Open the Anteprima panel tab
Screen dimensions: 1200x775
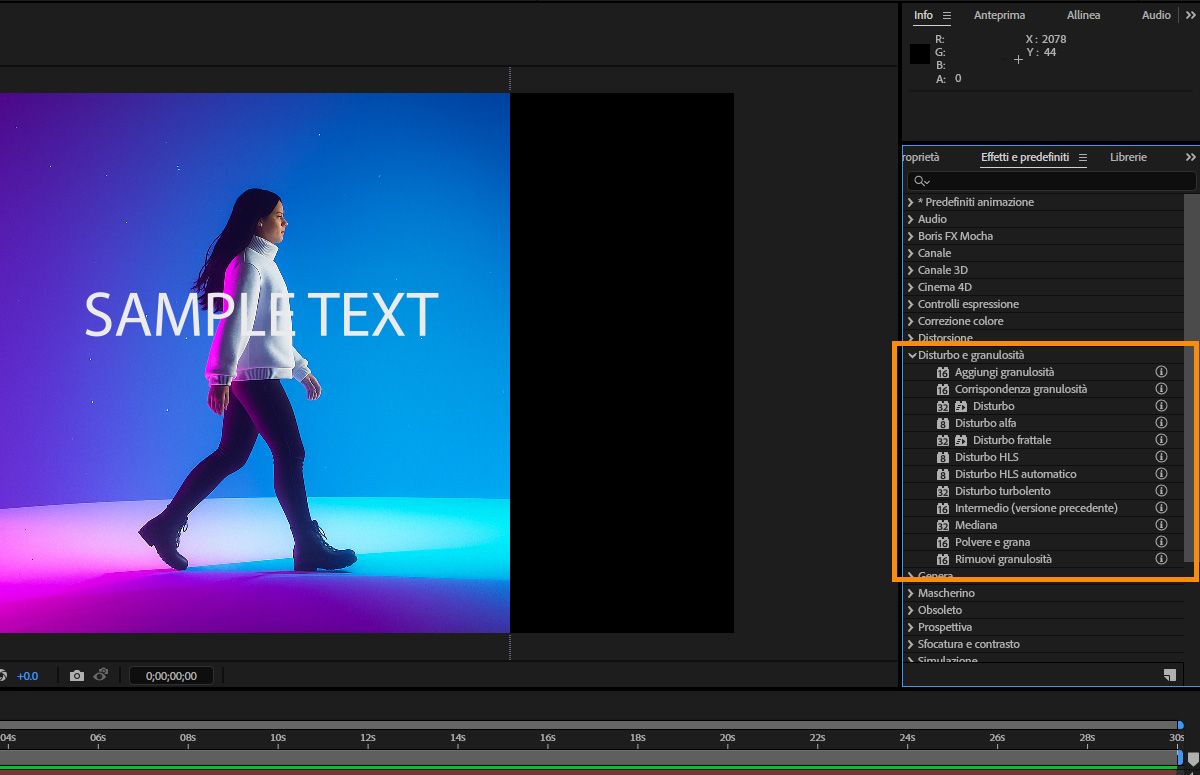pyautogui.click(x=999, y=16)
